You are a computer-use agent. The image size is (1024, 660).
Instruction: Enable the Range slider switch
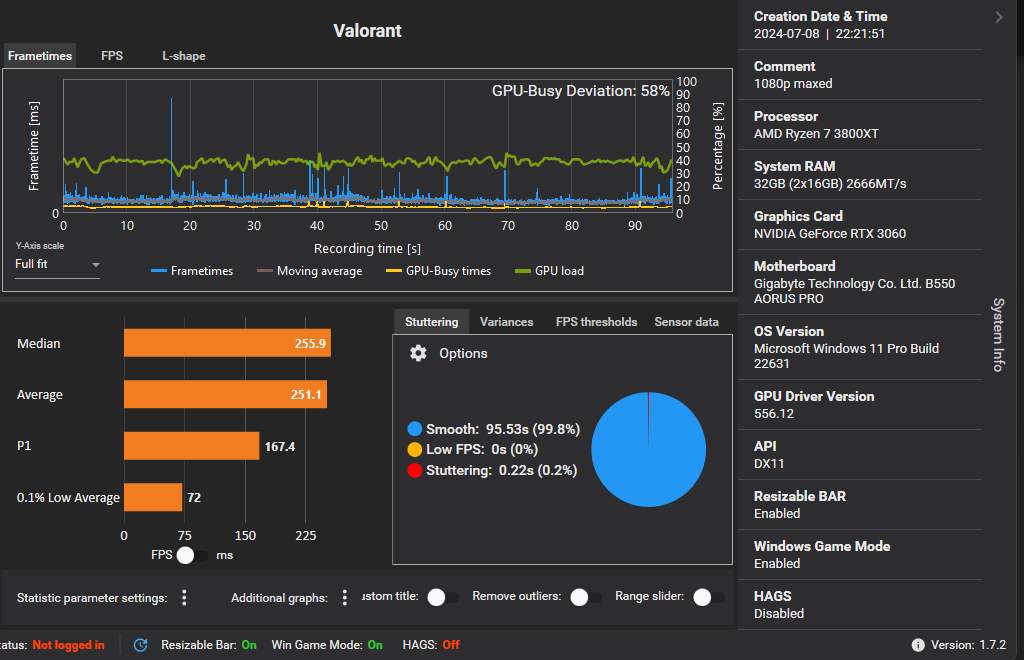[709, 597]
